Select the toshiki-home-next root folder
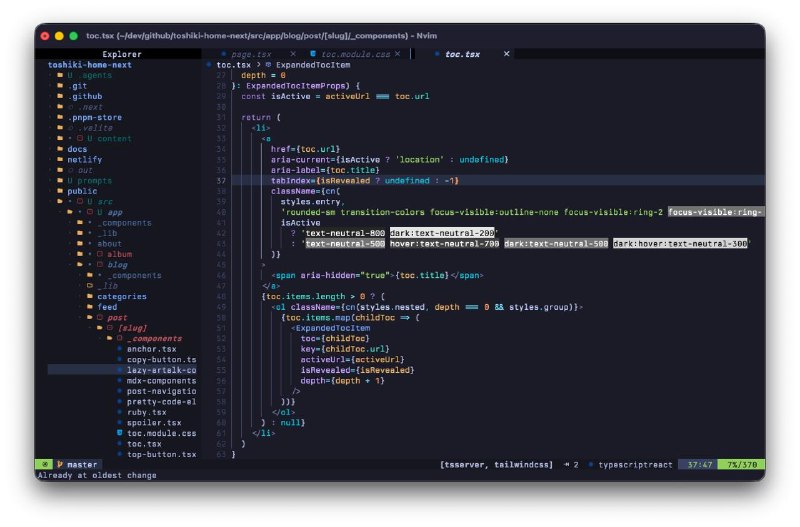The image size is (800, 527). (x=89, y=65)
